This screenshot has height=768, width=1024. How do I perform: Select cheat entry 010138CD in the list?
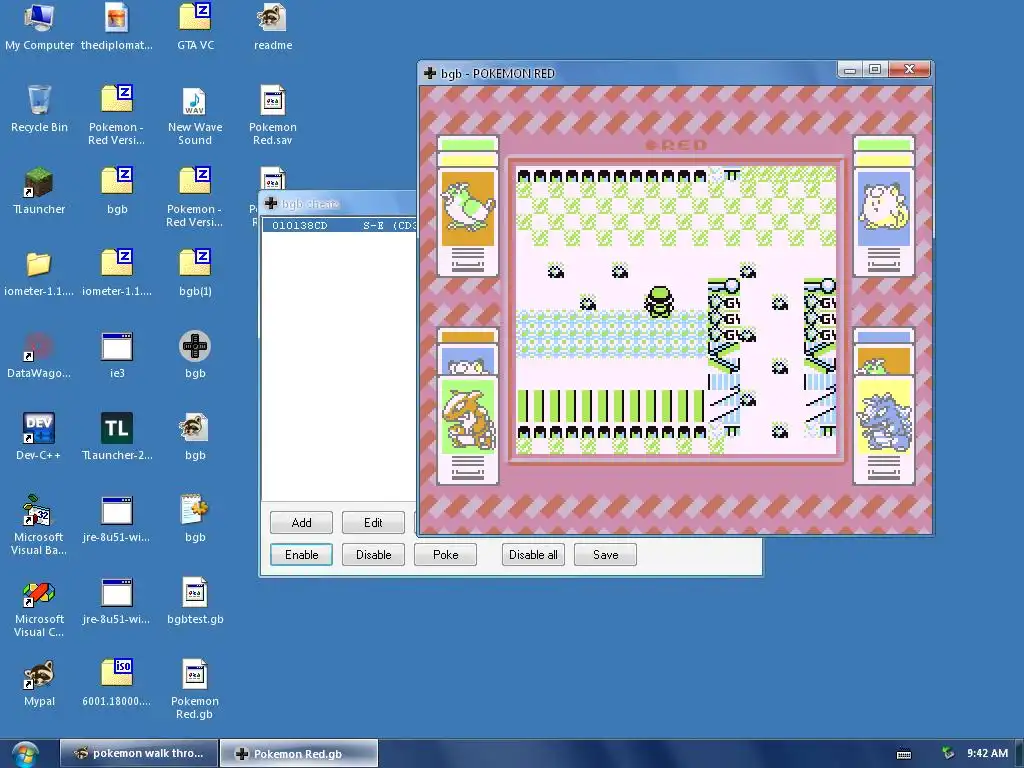tap(340, 225)
